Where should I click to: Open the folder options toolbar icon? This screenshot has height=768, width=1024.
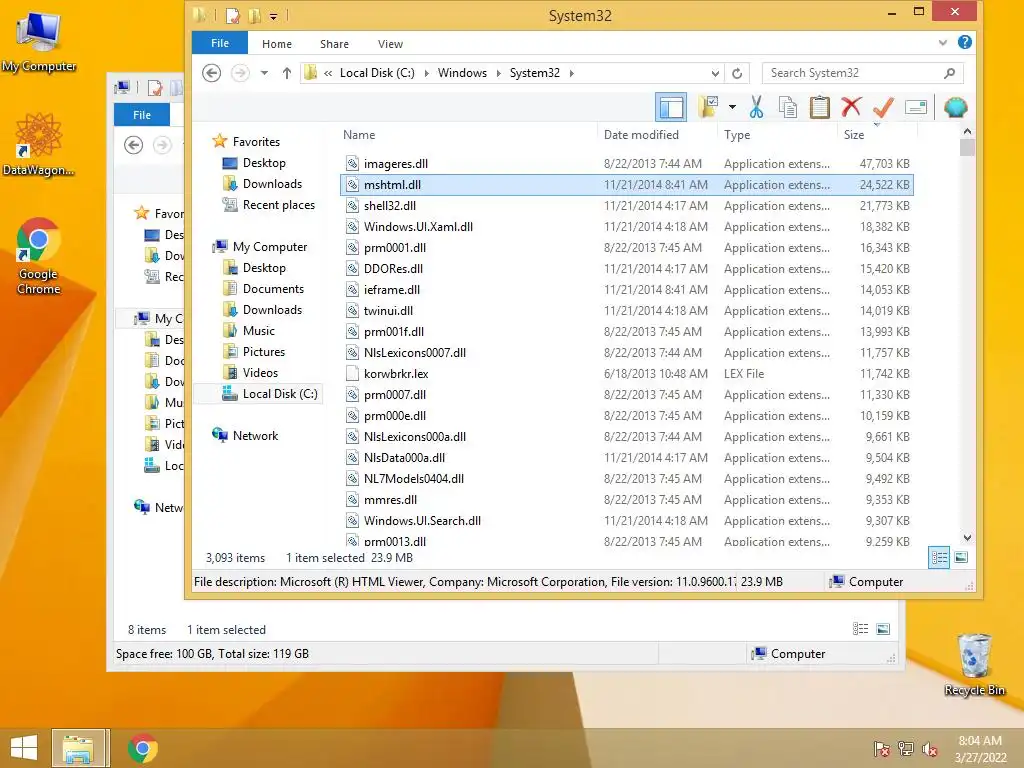(708, 107)
